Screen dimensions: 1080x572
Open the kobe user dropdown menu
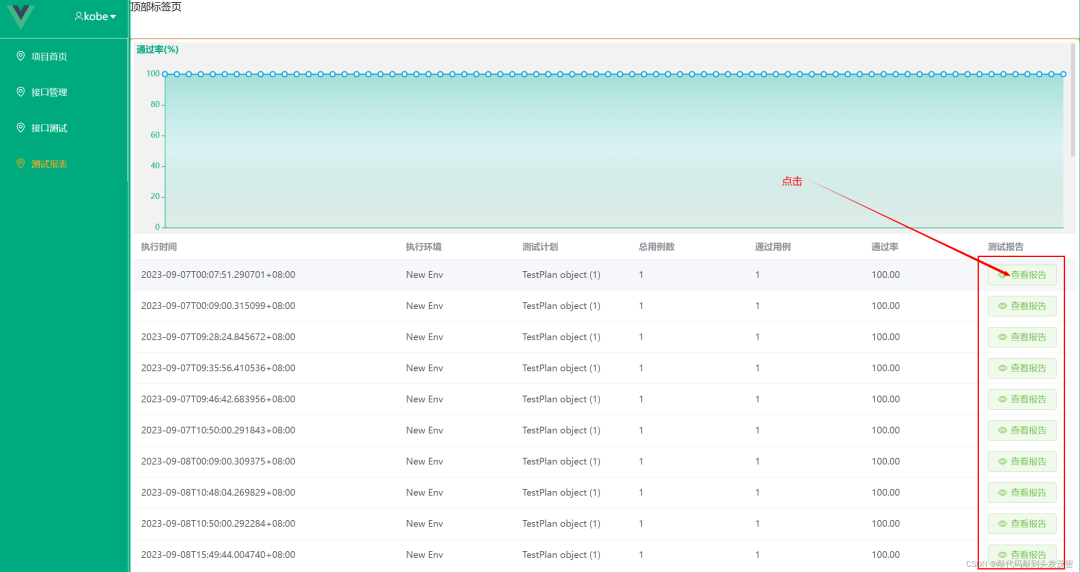pyautogui.click(x=95, y=16)
